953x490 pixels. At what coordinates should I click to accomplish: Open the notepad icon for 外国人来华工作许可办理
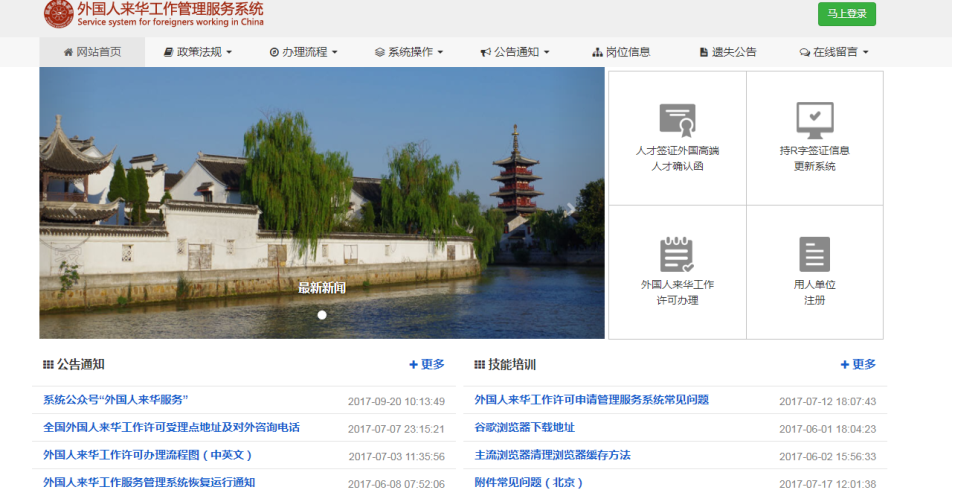click(677, 254)
